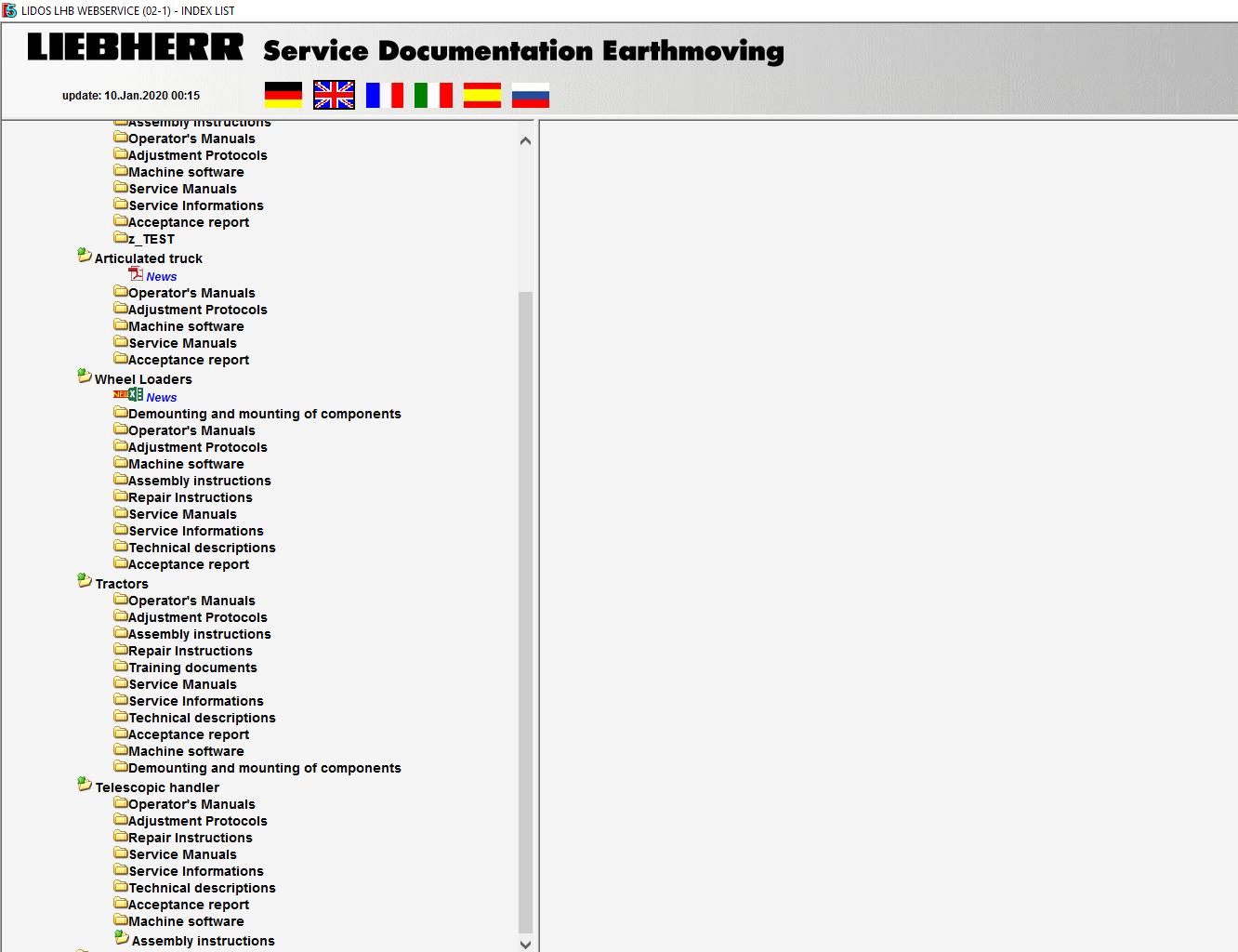Viewport: 1238px width, 952px height.
Task: Open the News link under Wheel Loaders
Action: pyautogui.click(x=160, y=397)
